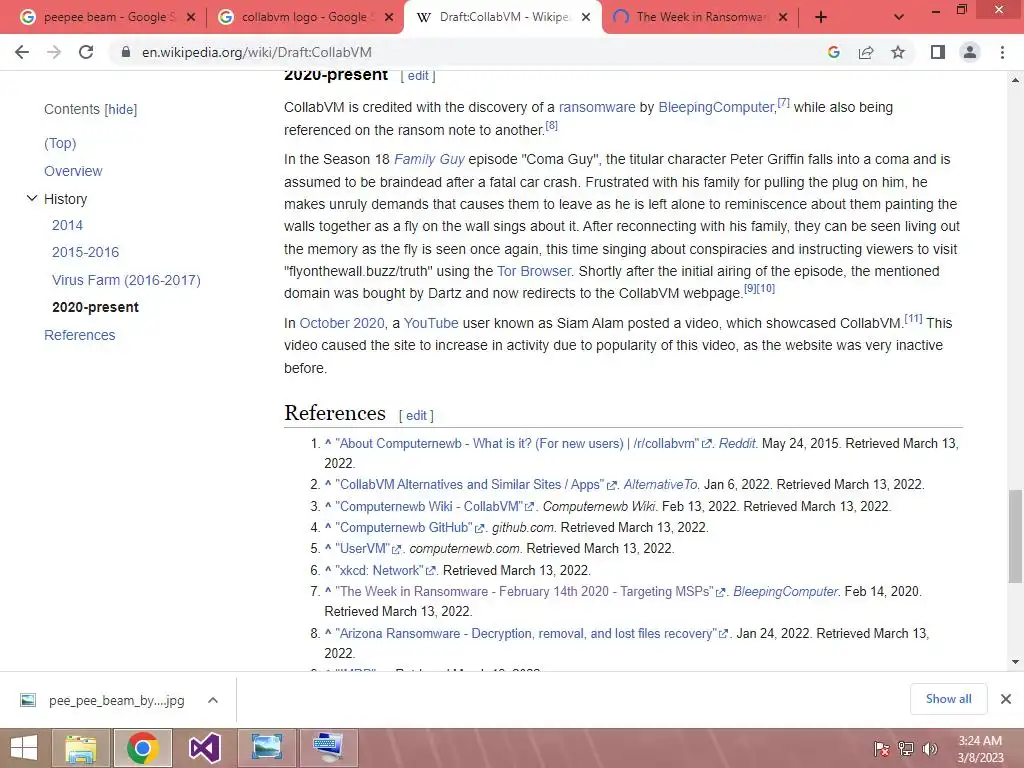
Task: Expand download item options chevron
Action: coord(213,700)
